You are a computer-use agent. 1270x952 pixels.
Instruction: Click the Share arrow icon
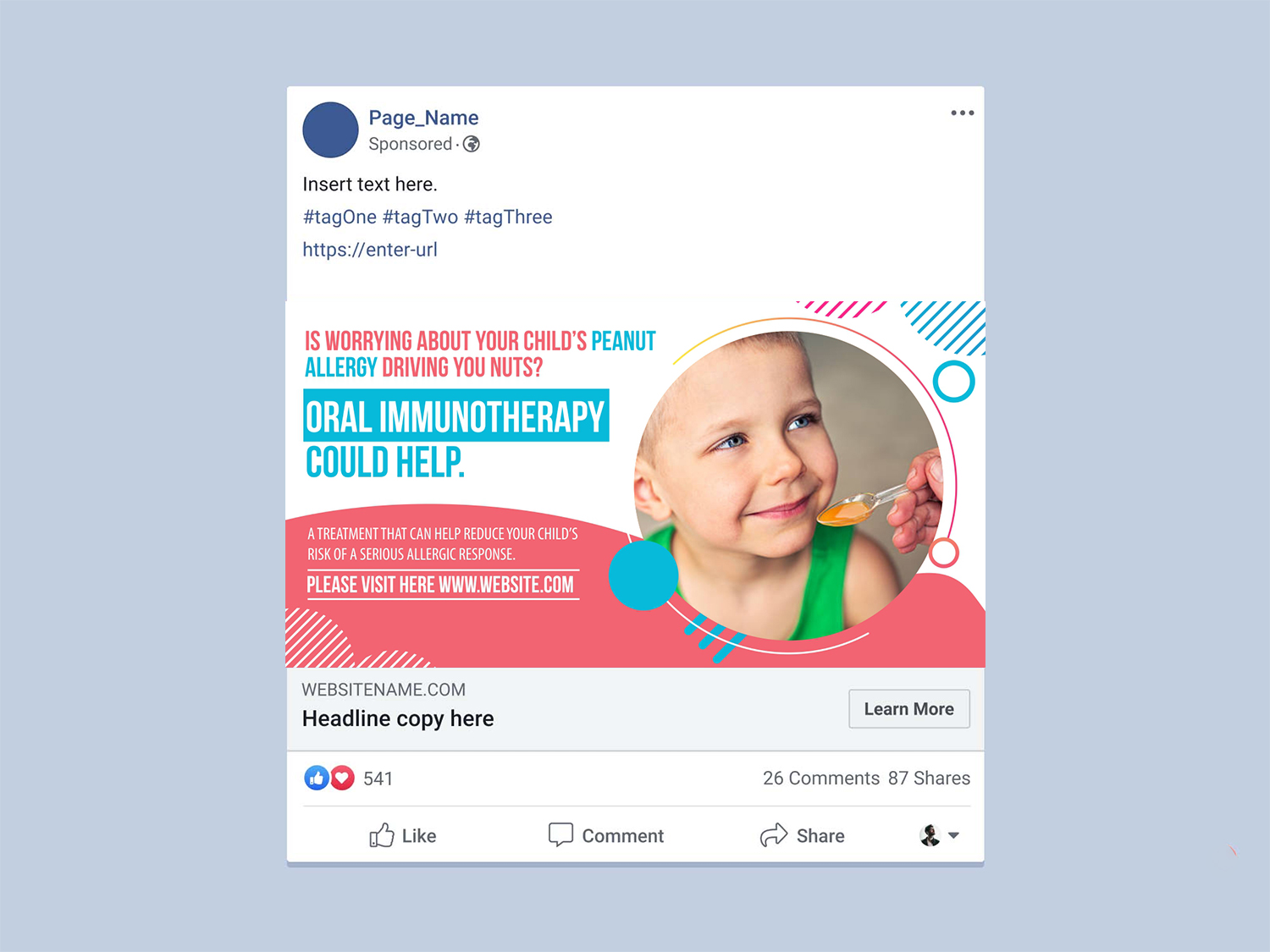[x=774, y=835]
